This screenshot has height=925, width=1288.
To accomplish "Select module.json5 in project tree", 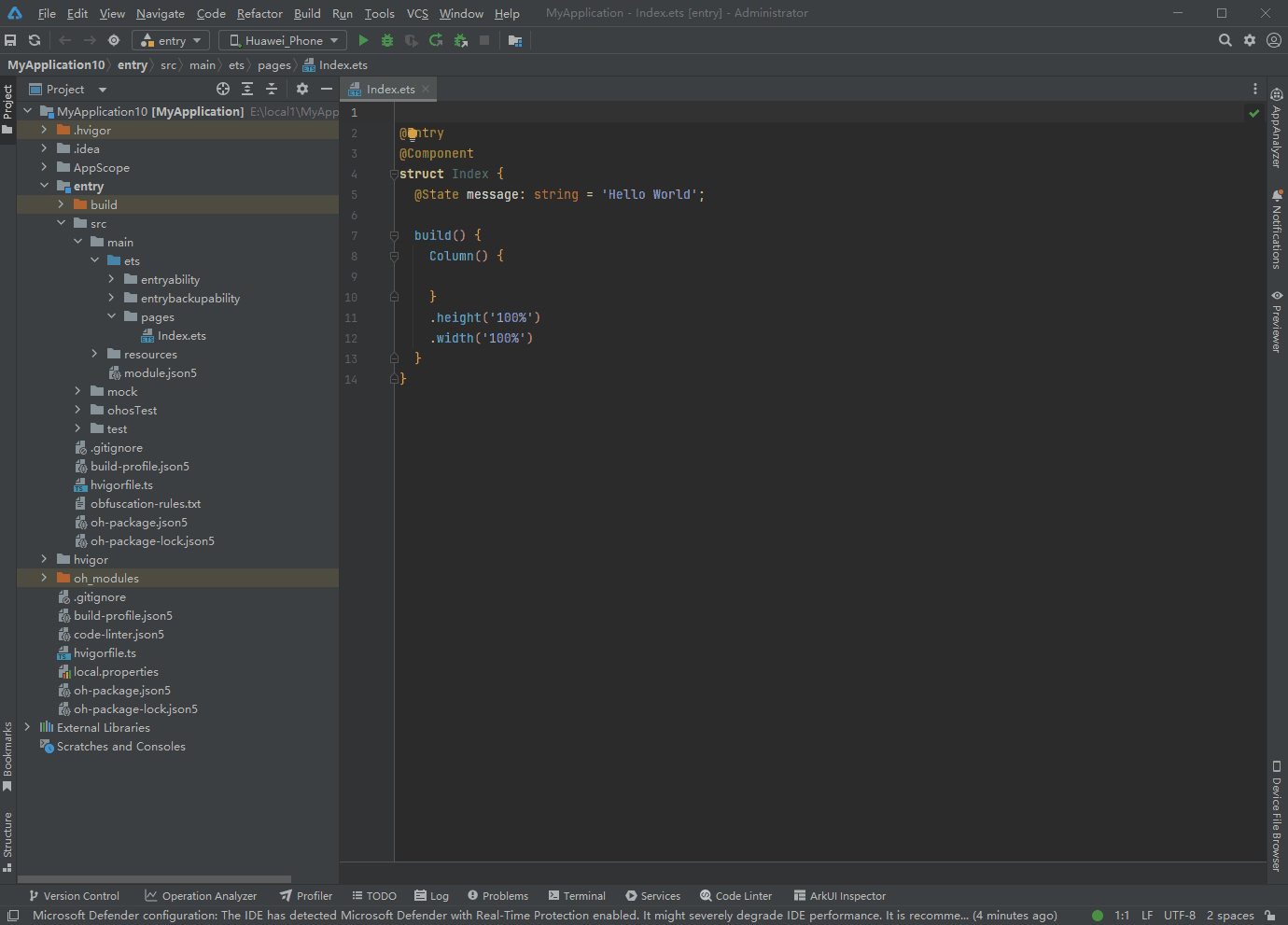I will click(160, 373).
